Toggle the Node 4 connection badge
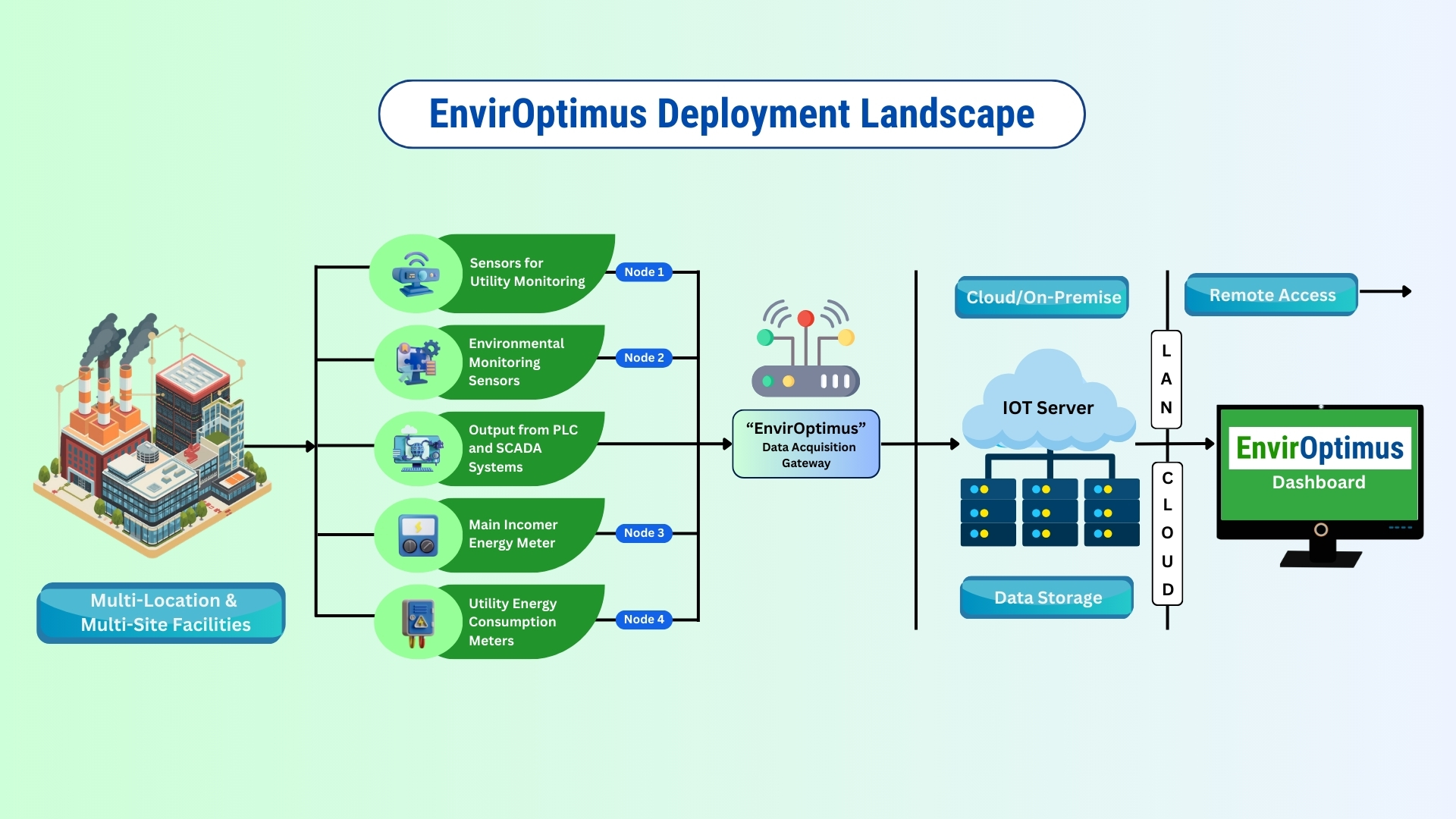1456x819 pixels. (x=644, y=620)
